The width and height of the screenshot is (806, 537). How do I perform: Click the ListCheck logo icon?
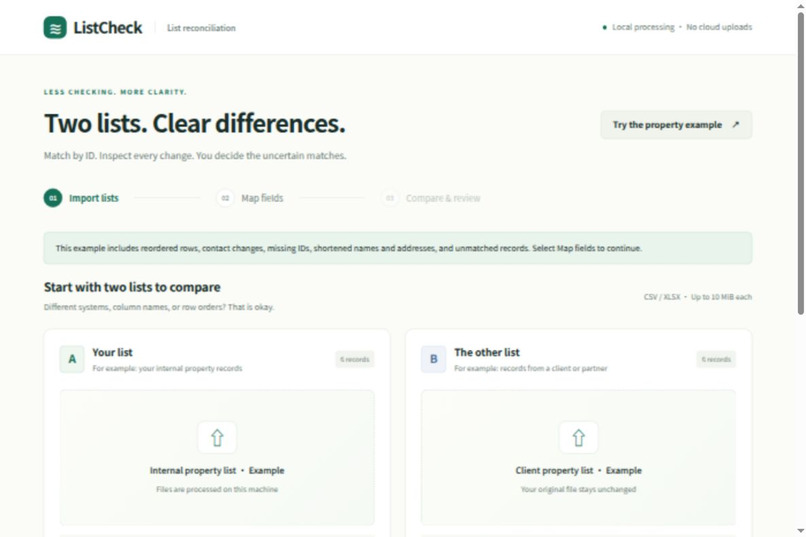point(55,28)
